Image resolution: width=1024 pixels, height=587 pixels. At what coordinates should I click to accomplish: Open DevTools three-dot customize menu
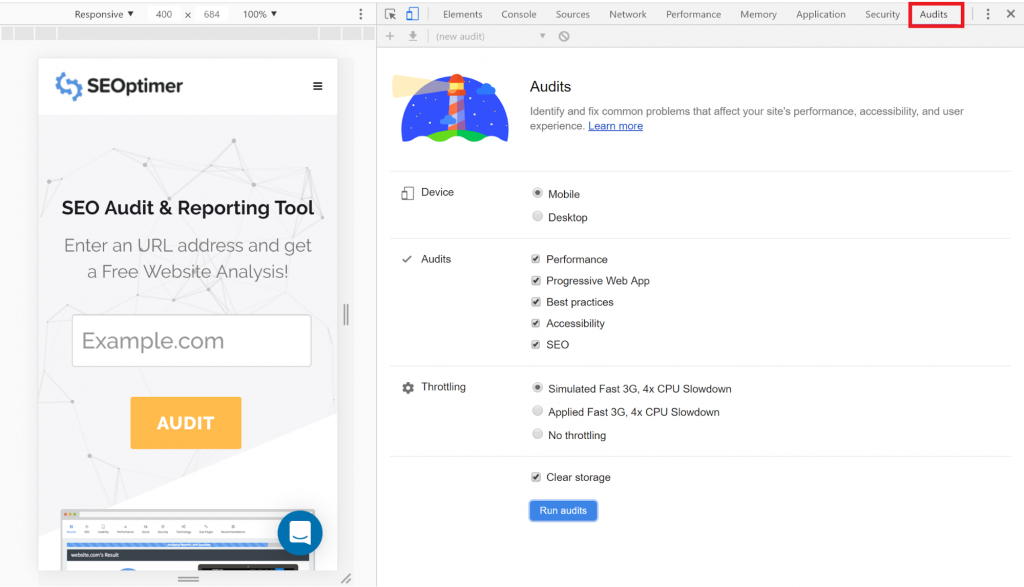[x=988, y=14]
